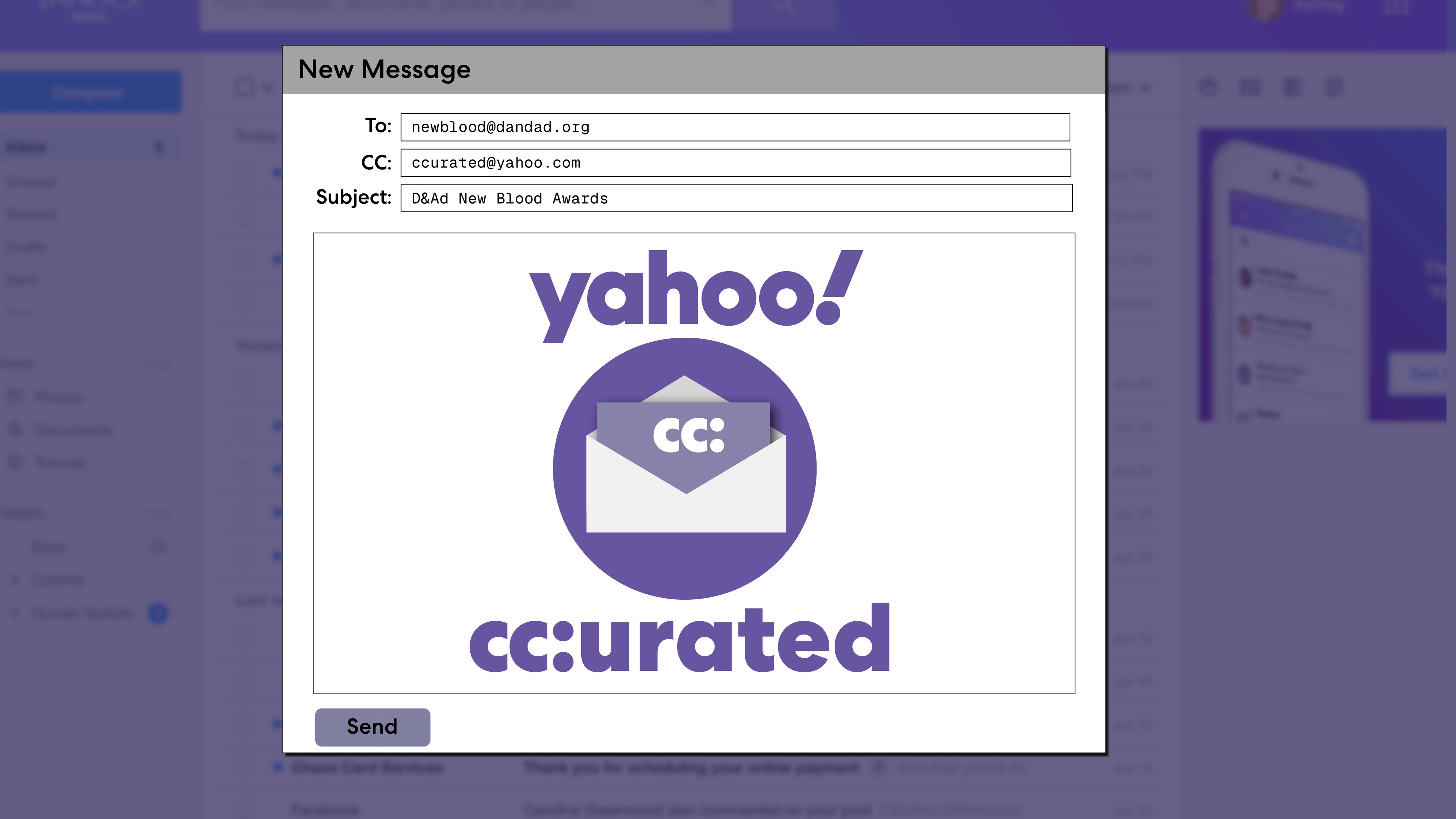Expand the Human factors folder arrow
Screen dimensions: 1456x819
coord(15,613)
